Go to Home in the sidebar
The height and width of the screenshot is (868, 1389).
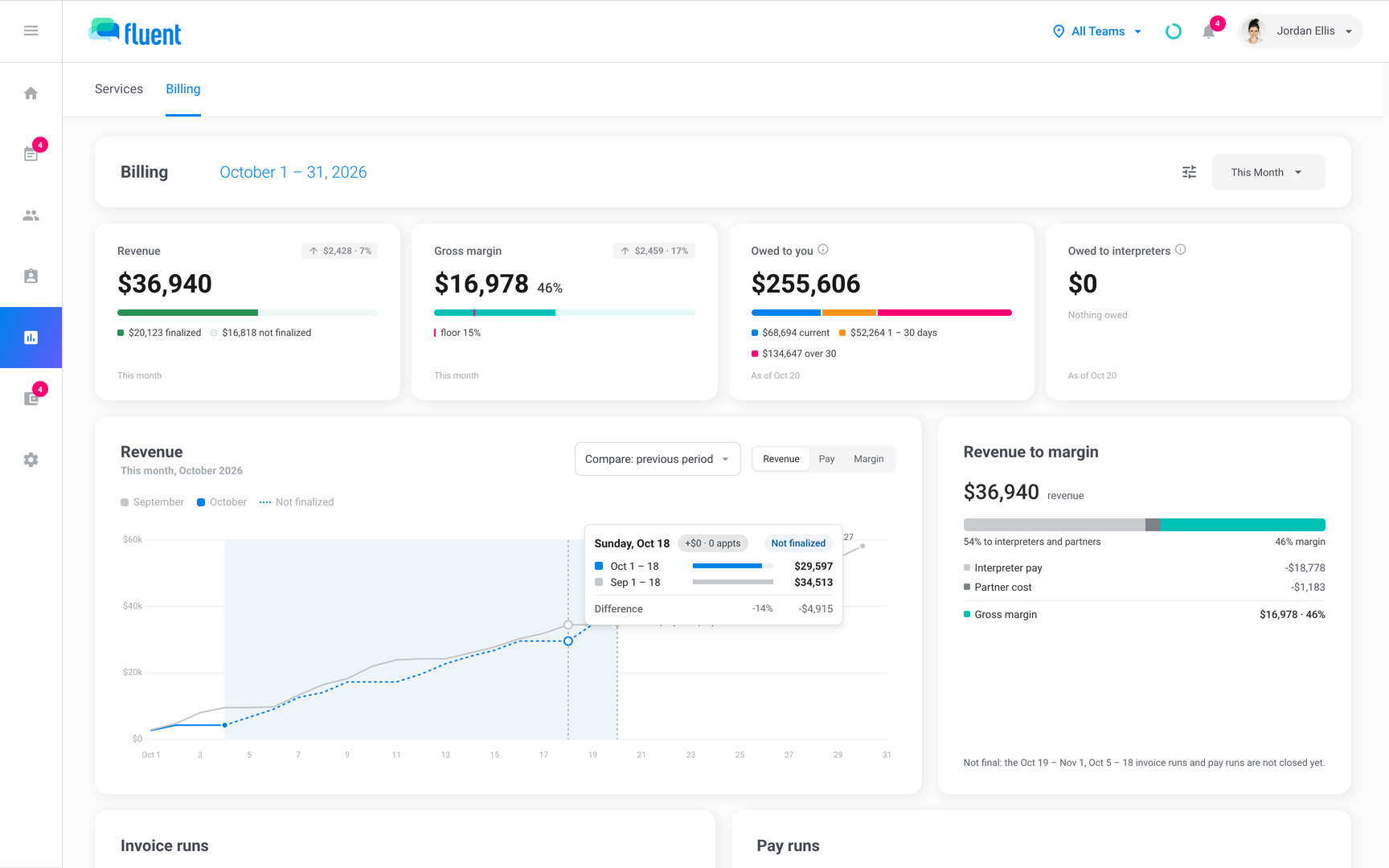(31, 93)
